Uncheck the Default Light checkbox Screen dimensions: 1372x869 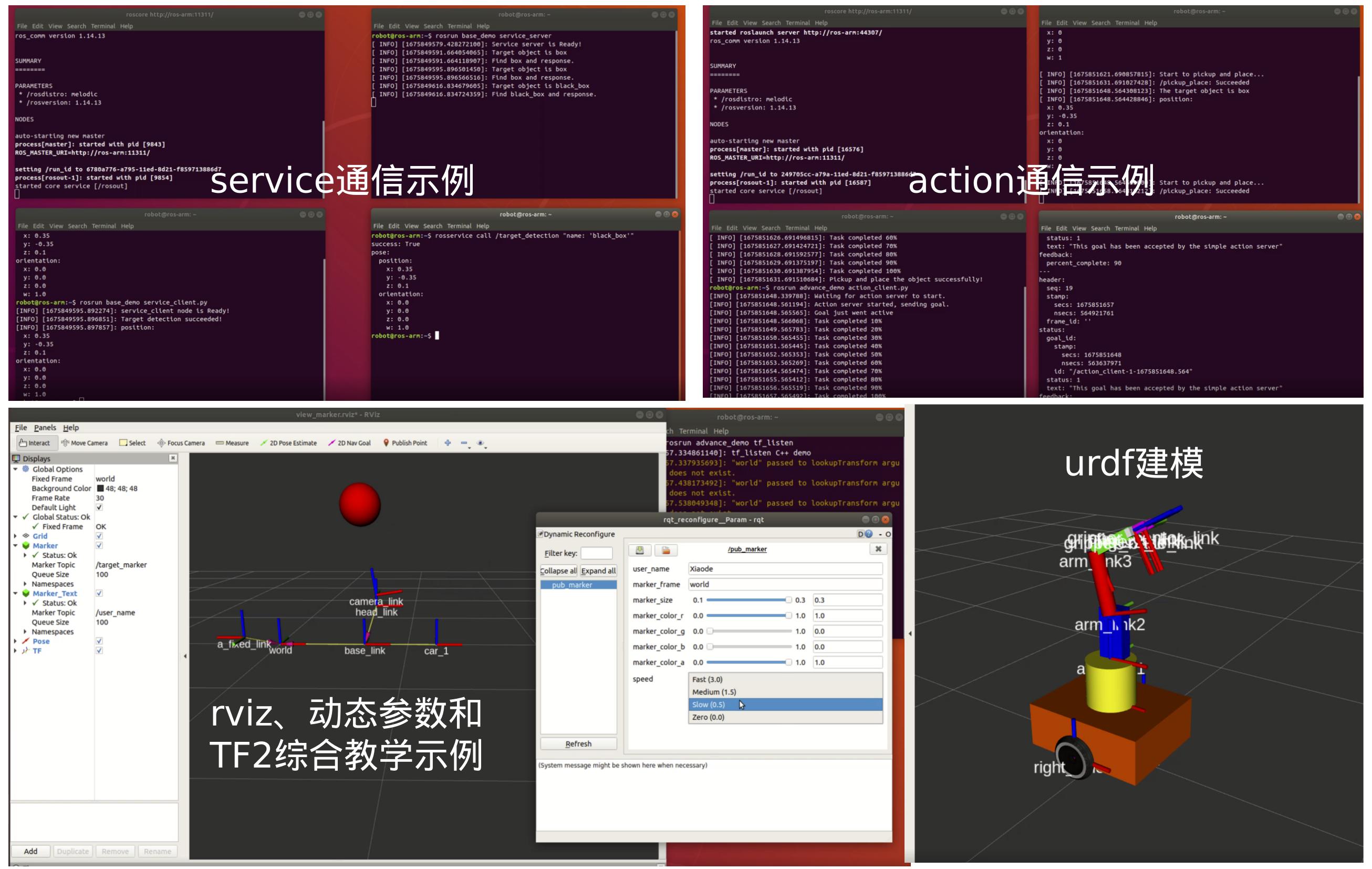click(x=99, y=507)
